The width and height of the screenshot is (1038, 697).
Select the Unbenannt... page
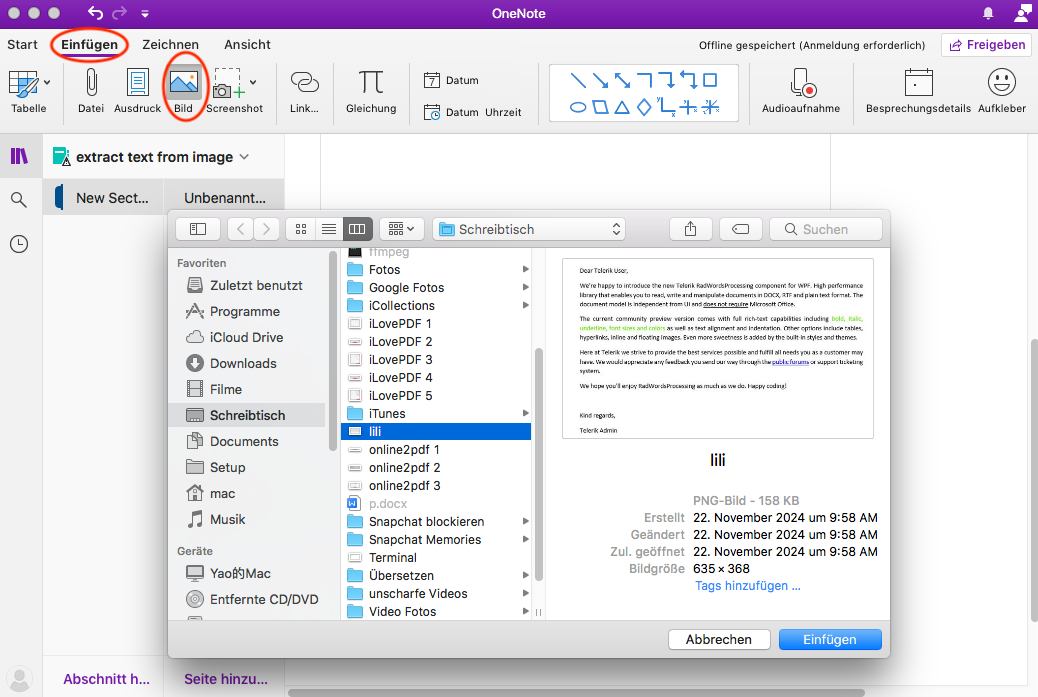point(224,197)
